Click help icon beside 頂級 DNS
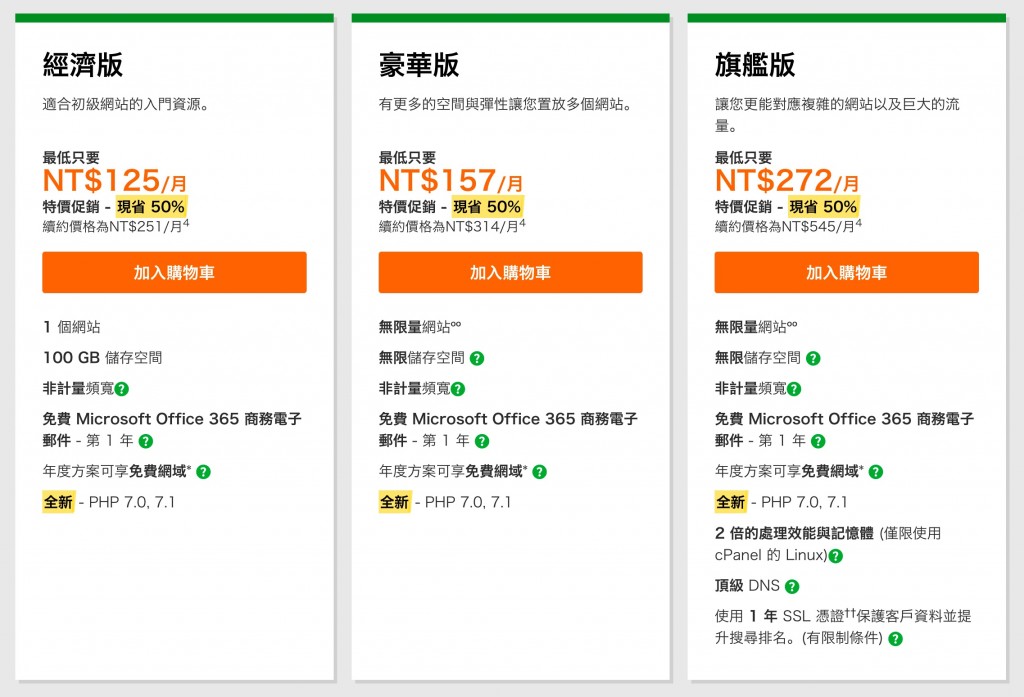 (x=792, y=587)
